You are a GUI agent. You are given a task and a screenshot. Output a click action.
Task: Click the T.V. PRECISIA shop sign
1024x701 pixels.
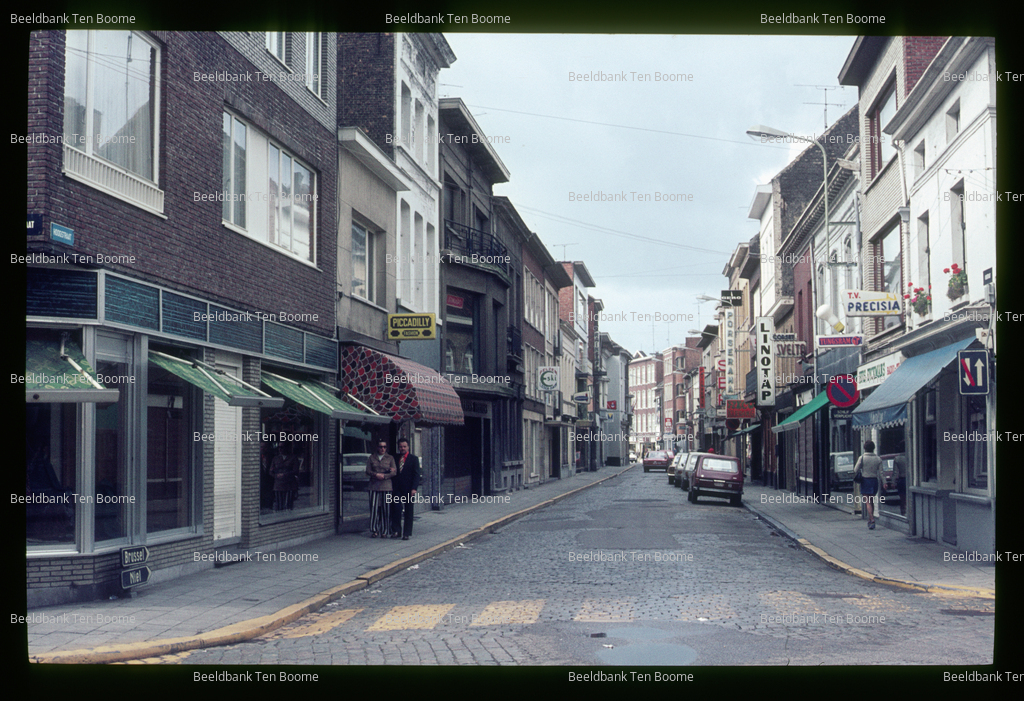click(872, 303)
